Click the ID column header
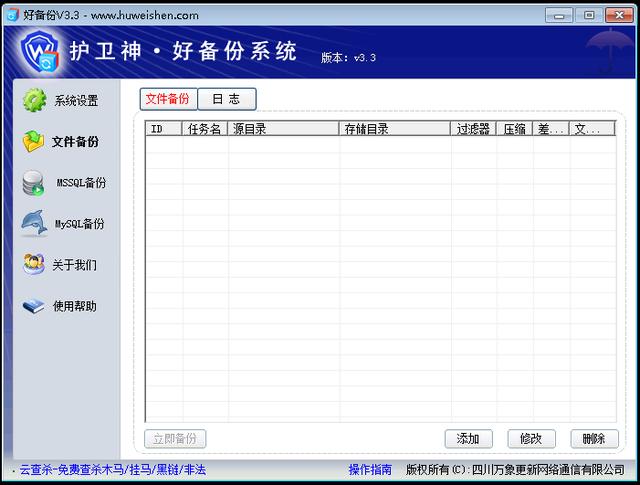640x485 pixels. [164, 129]
